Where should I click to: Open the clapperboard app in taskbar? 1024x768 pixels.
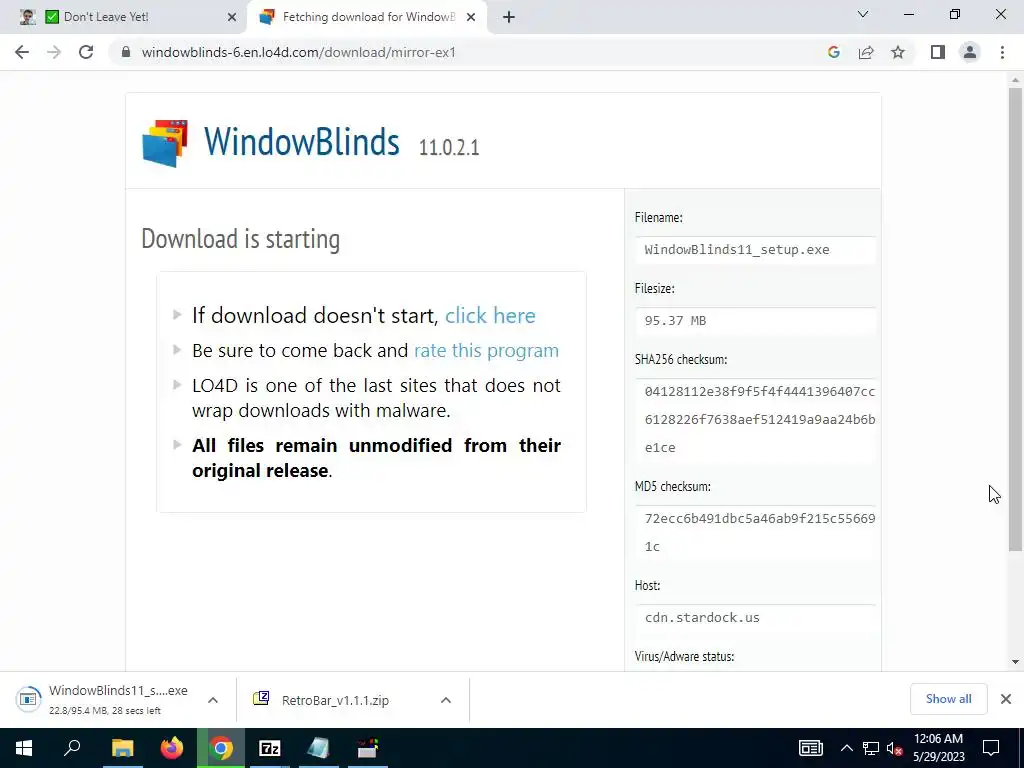tap(368, 748)
